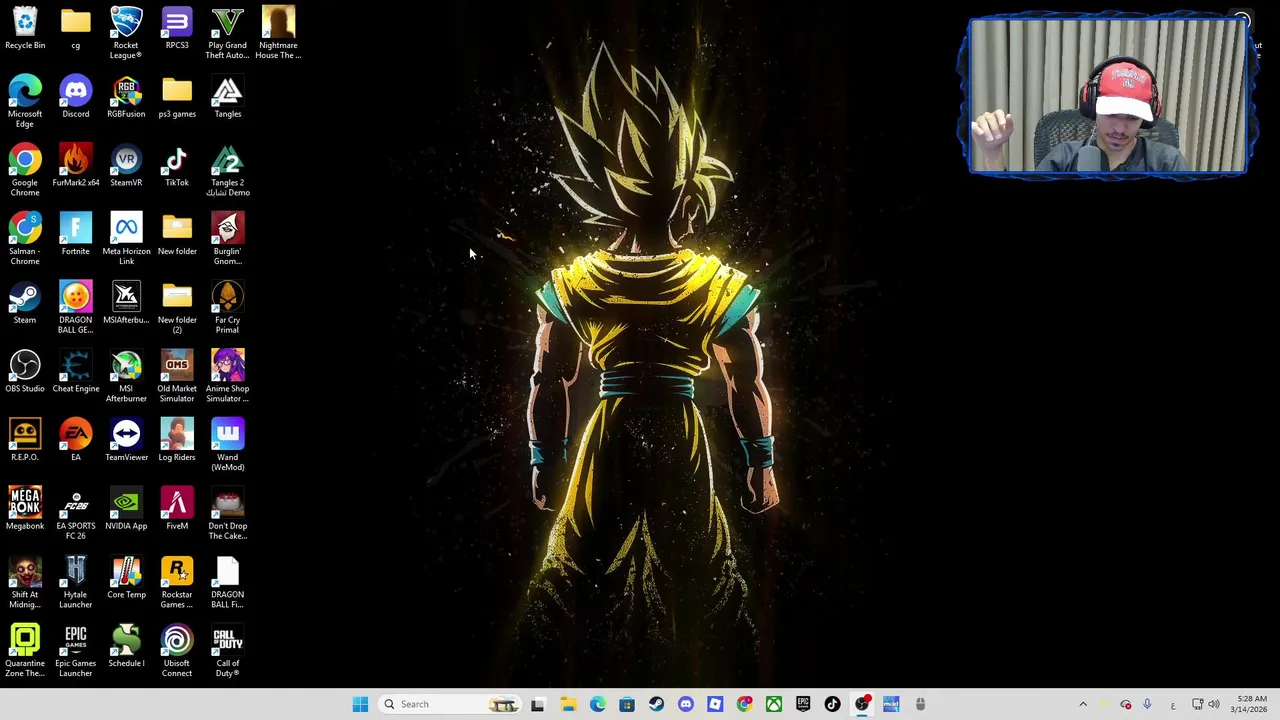1280x720 pixels.
Task: Open Google Chrome desktop shortcut
Action: [25, 170]
